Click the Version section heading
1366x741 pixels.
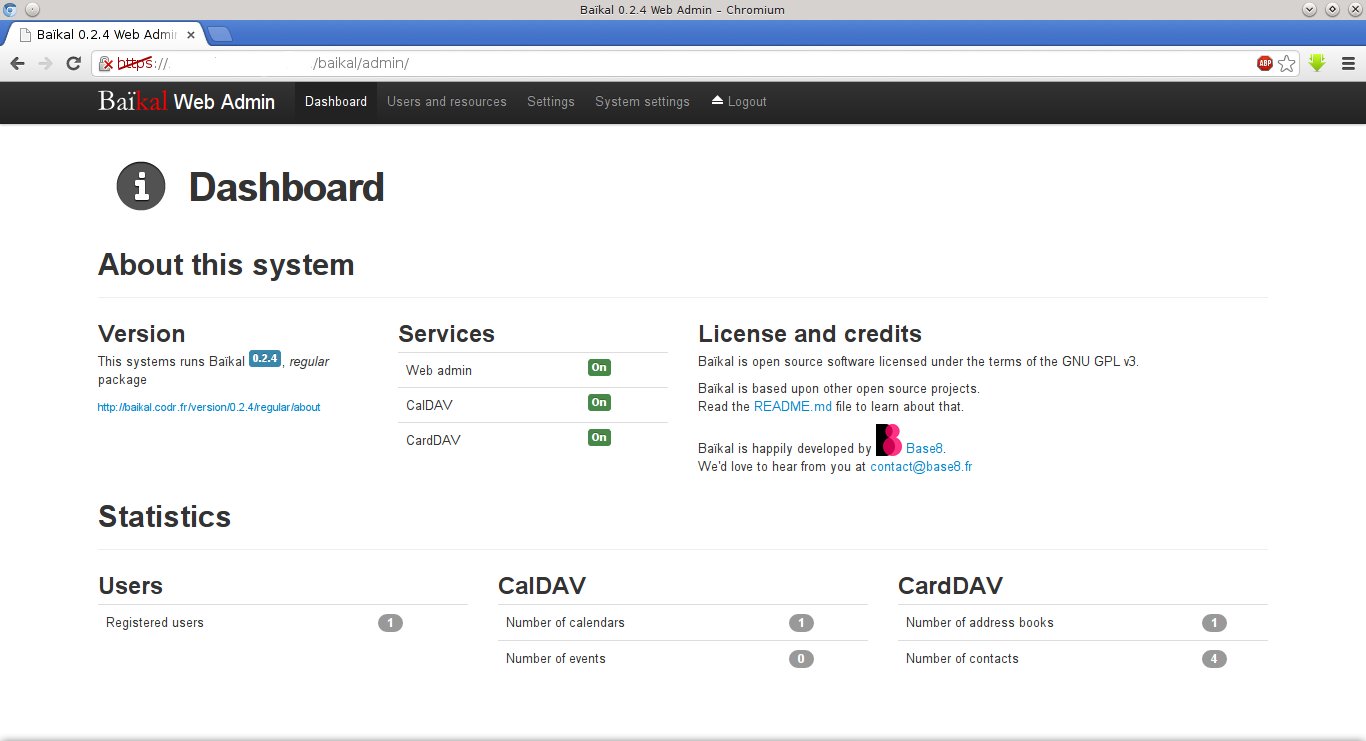142,334
